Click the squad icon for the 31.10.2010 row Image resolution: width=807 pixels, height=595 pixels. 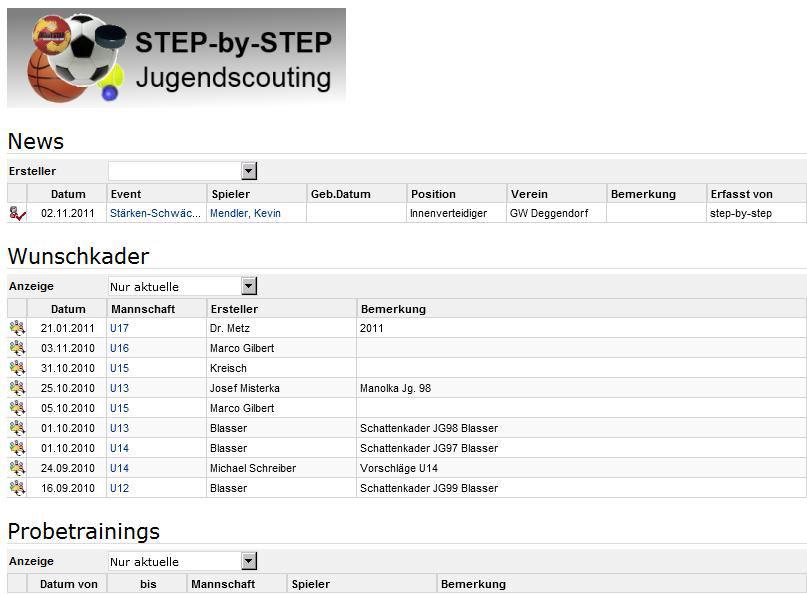(17, 368)
